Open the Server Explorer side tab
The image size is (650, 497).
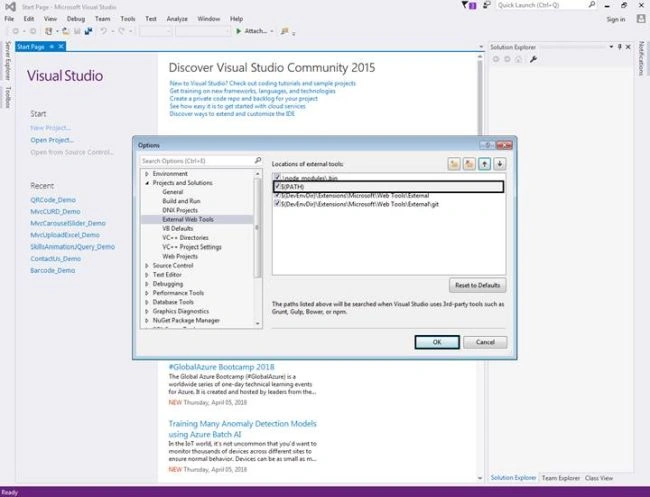point(7,61)
